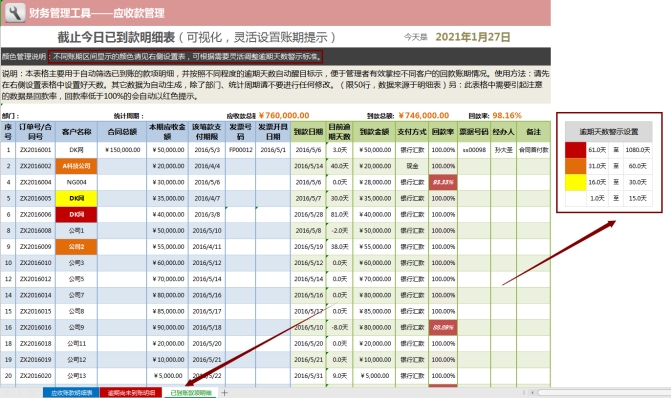Screen dimensions: 671x398
Task: Select the 支付方式 column header
Action: (412, 132)
